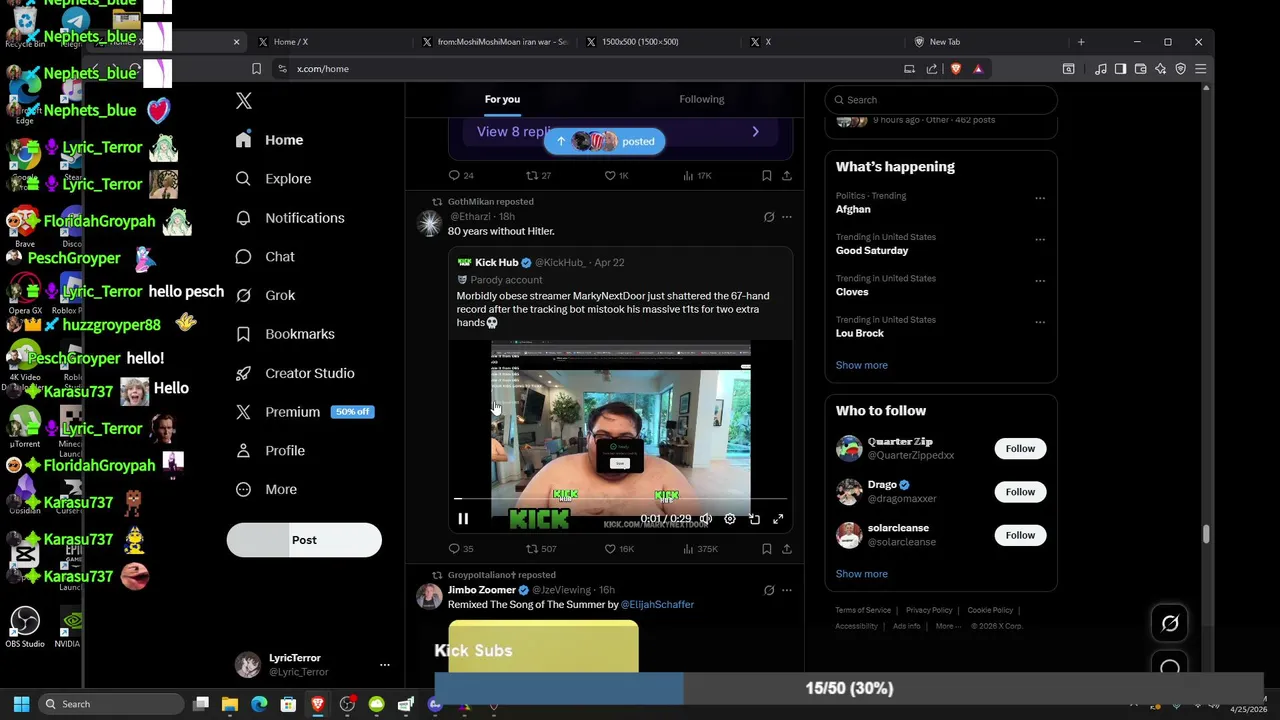Open Windows Start button

click(21, 704)
